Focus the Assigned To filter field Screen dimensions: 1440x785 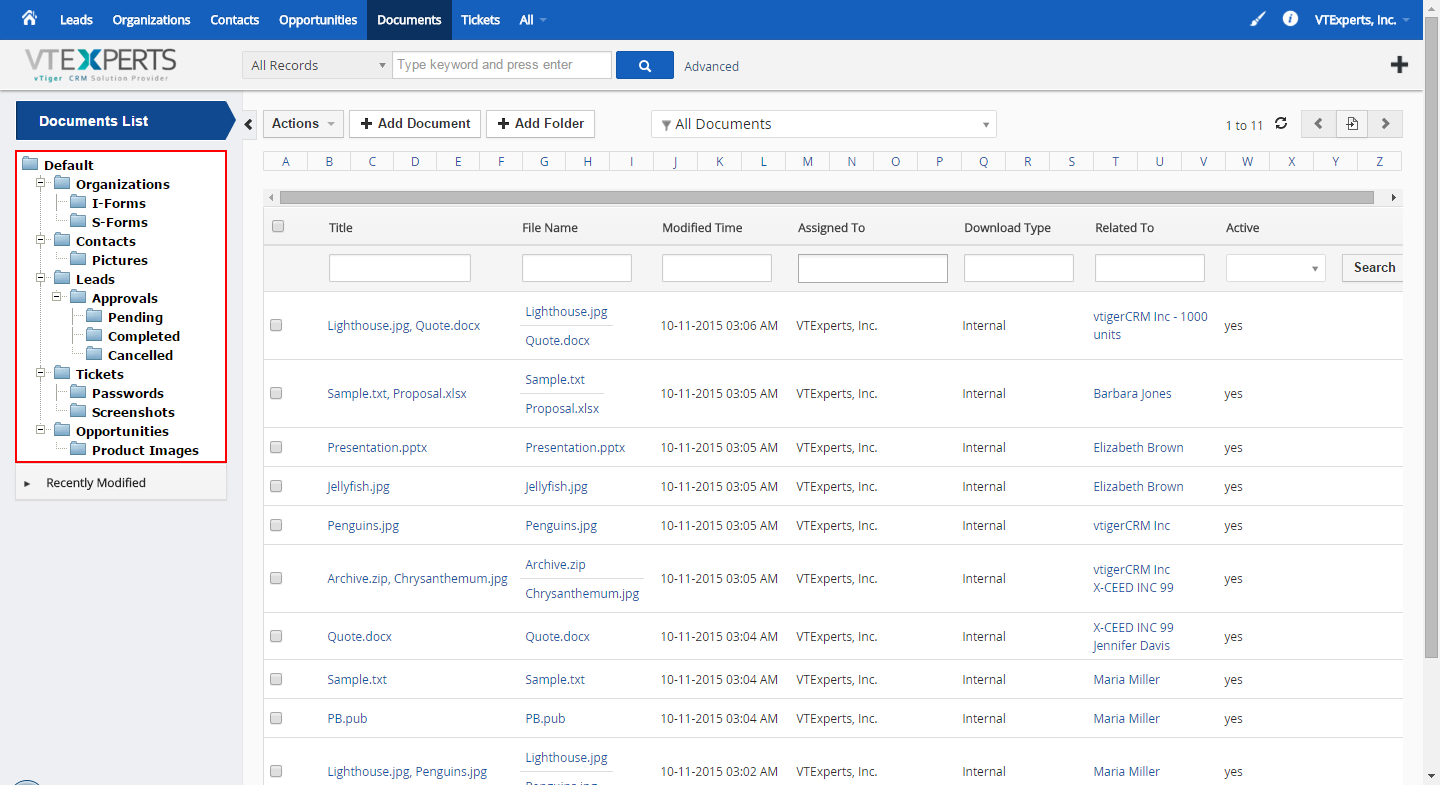(x=873, y=268)
